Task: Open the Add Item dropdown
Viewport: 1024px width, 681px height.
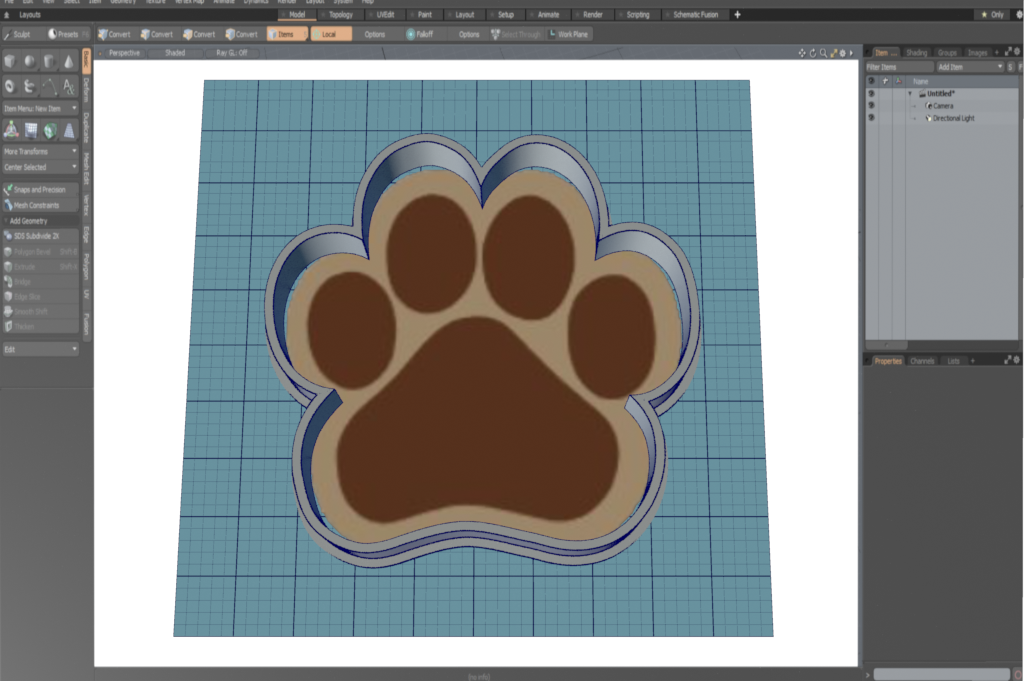Action: tap(969, 66)
